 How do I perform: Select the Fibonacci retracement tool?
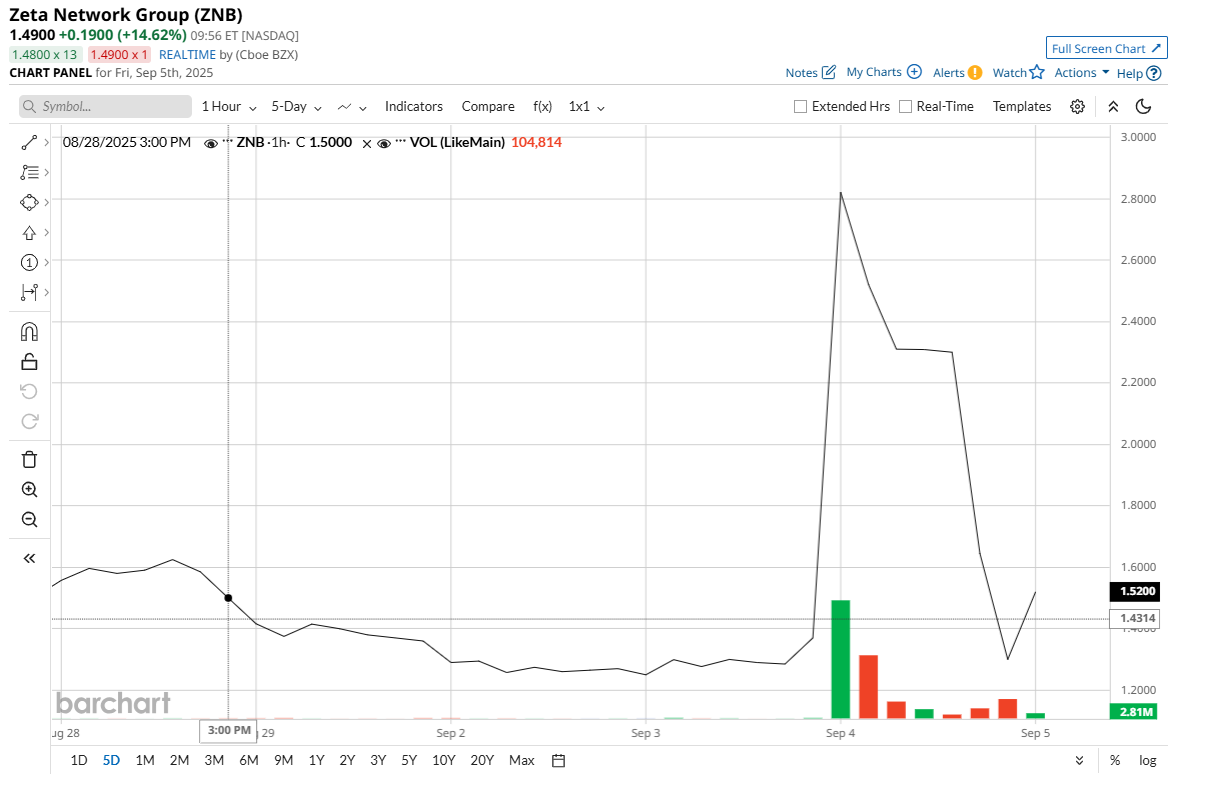(29, 172)
